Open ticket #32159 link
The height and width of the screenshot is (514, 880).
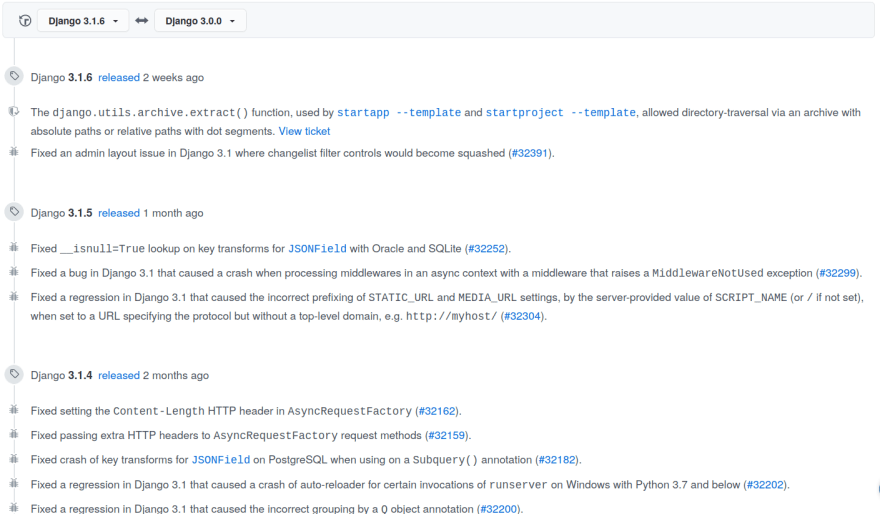447,435
